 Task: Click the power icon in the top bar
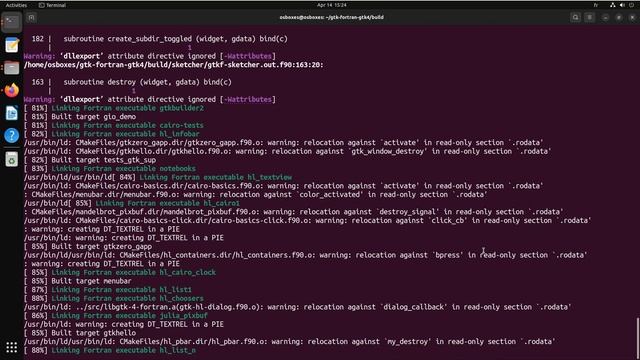click(x=632, y=5)
